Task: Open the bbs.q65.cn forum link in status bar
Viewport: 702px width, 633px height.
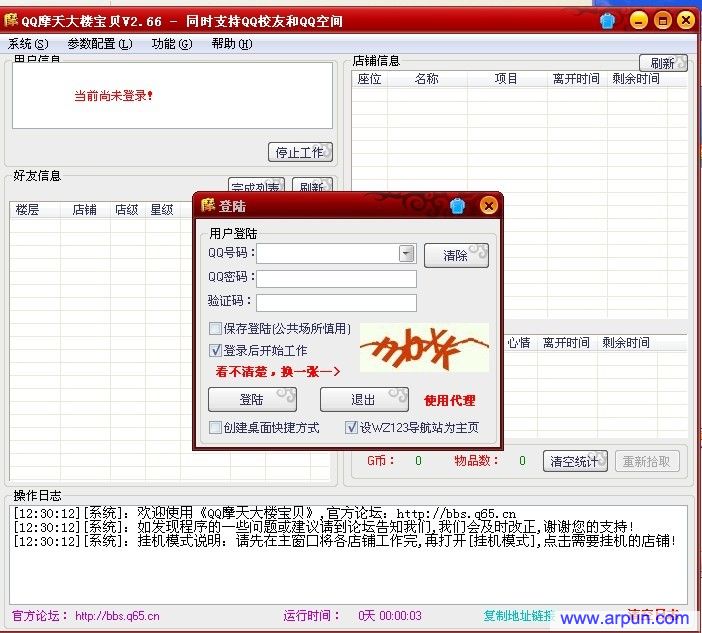Action: (117, 616)
